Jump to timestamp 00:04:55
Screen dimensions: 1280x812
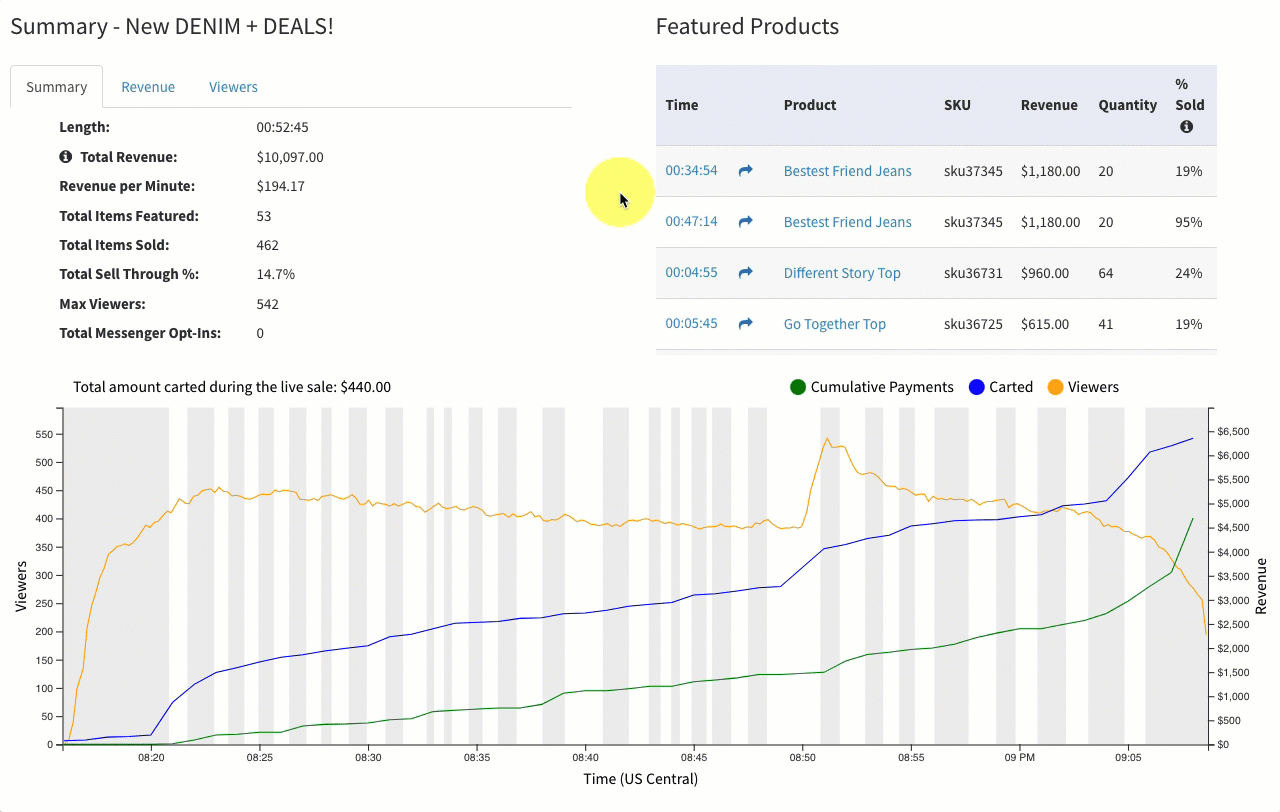[x=691, y=273]
